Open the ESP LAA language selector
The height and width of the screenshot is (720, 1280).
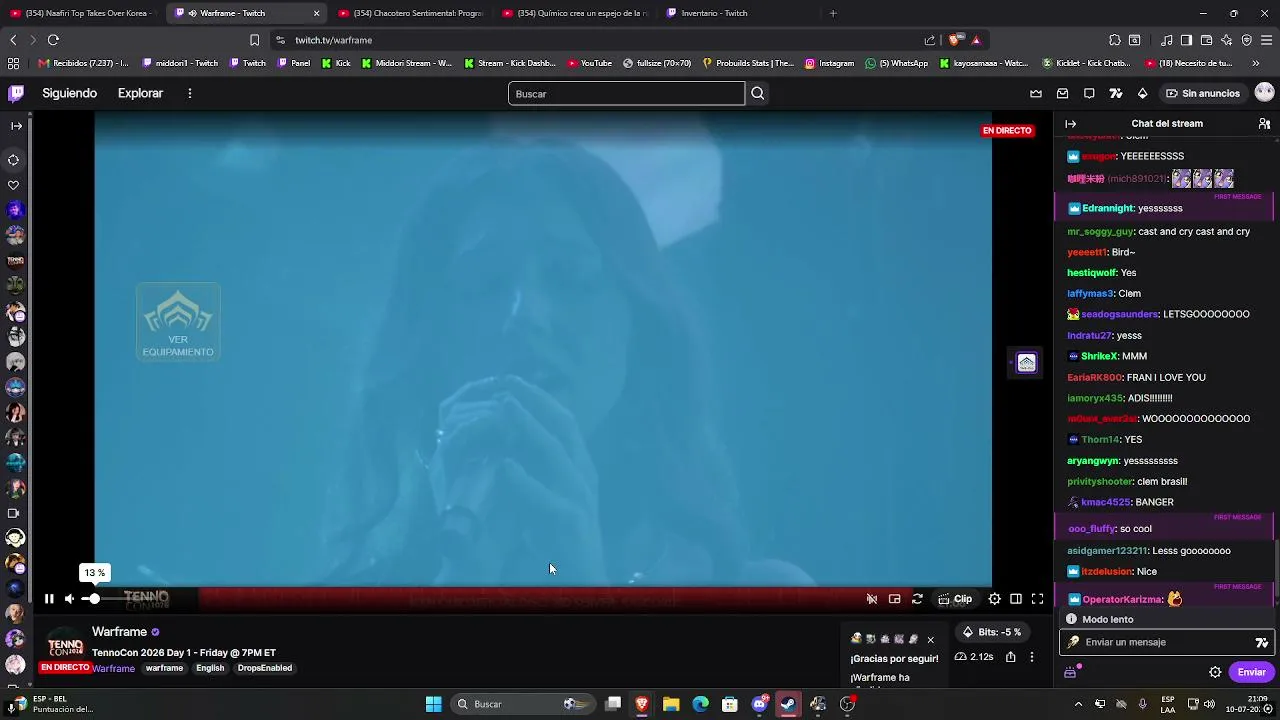[1168, 704]
